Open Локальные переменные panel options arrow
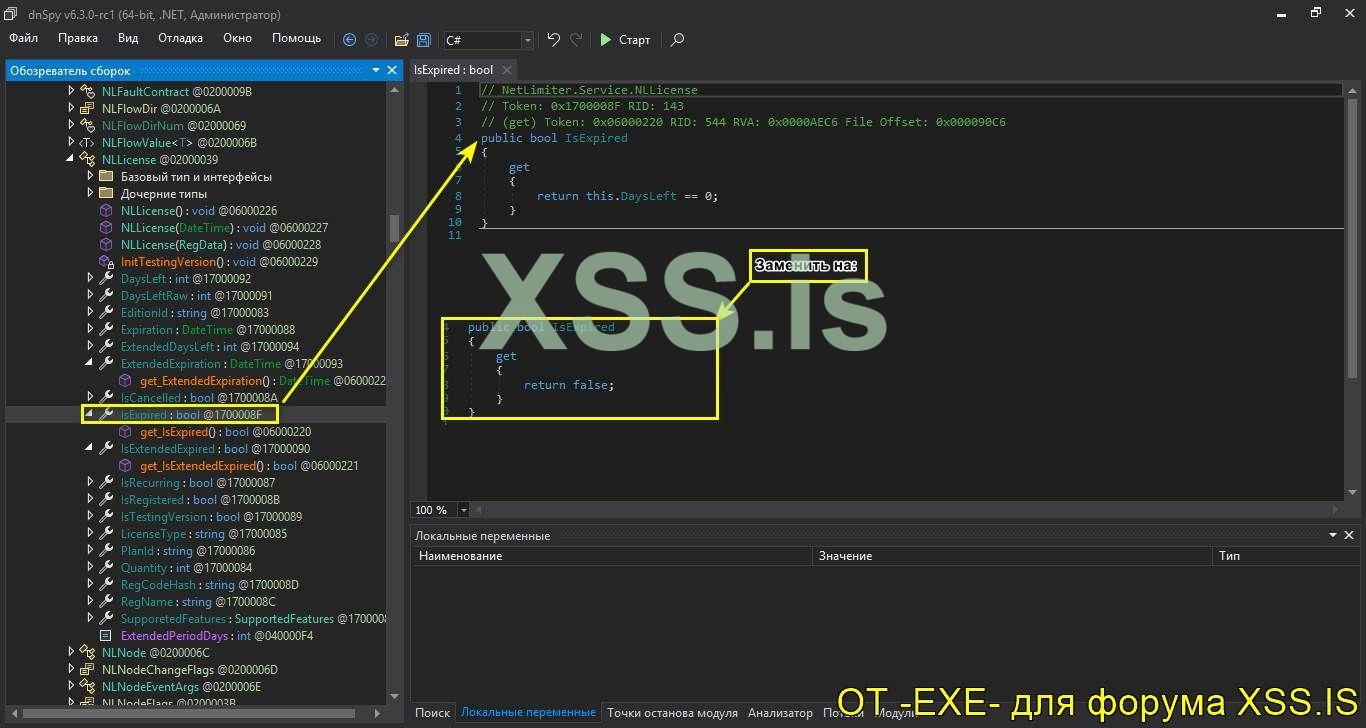Screen dimensions: 1366x728 (1334, 535)
